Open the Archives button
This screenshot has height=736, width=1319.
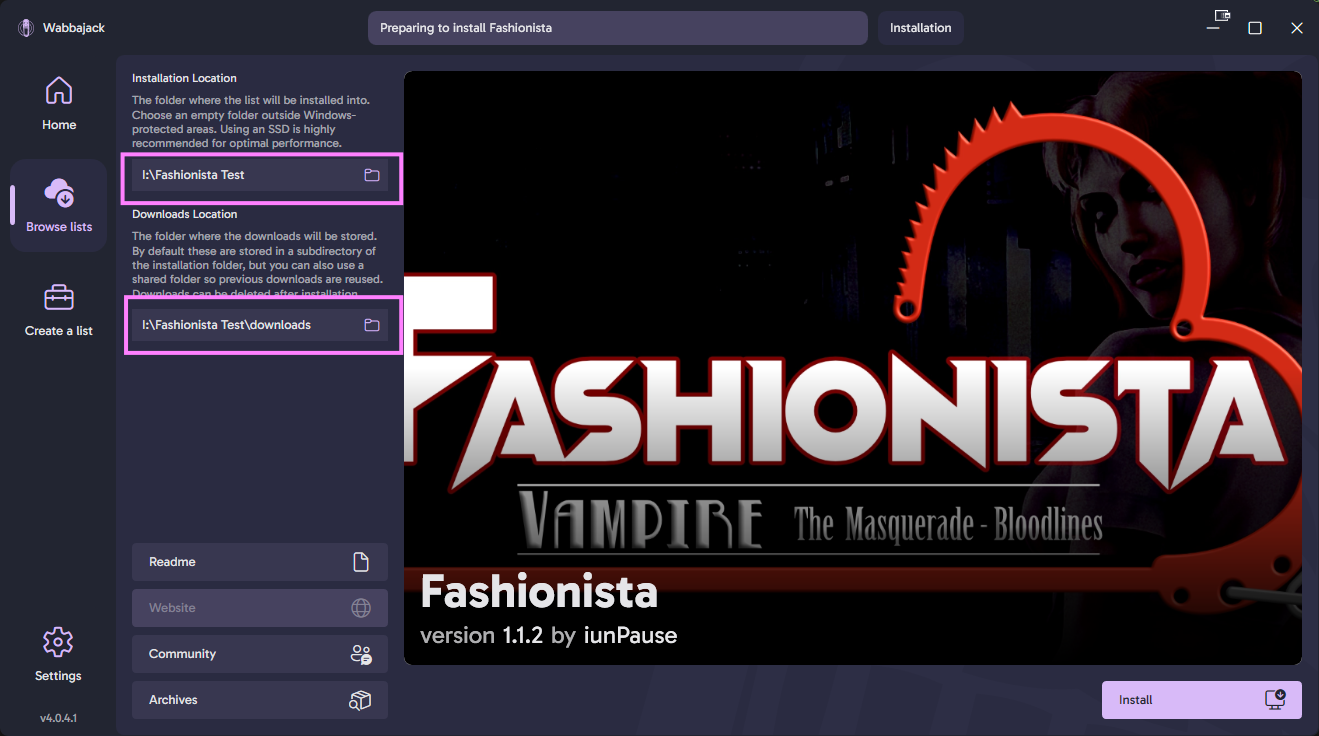point(259,700)
